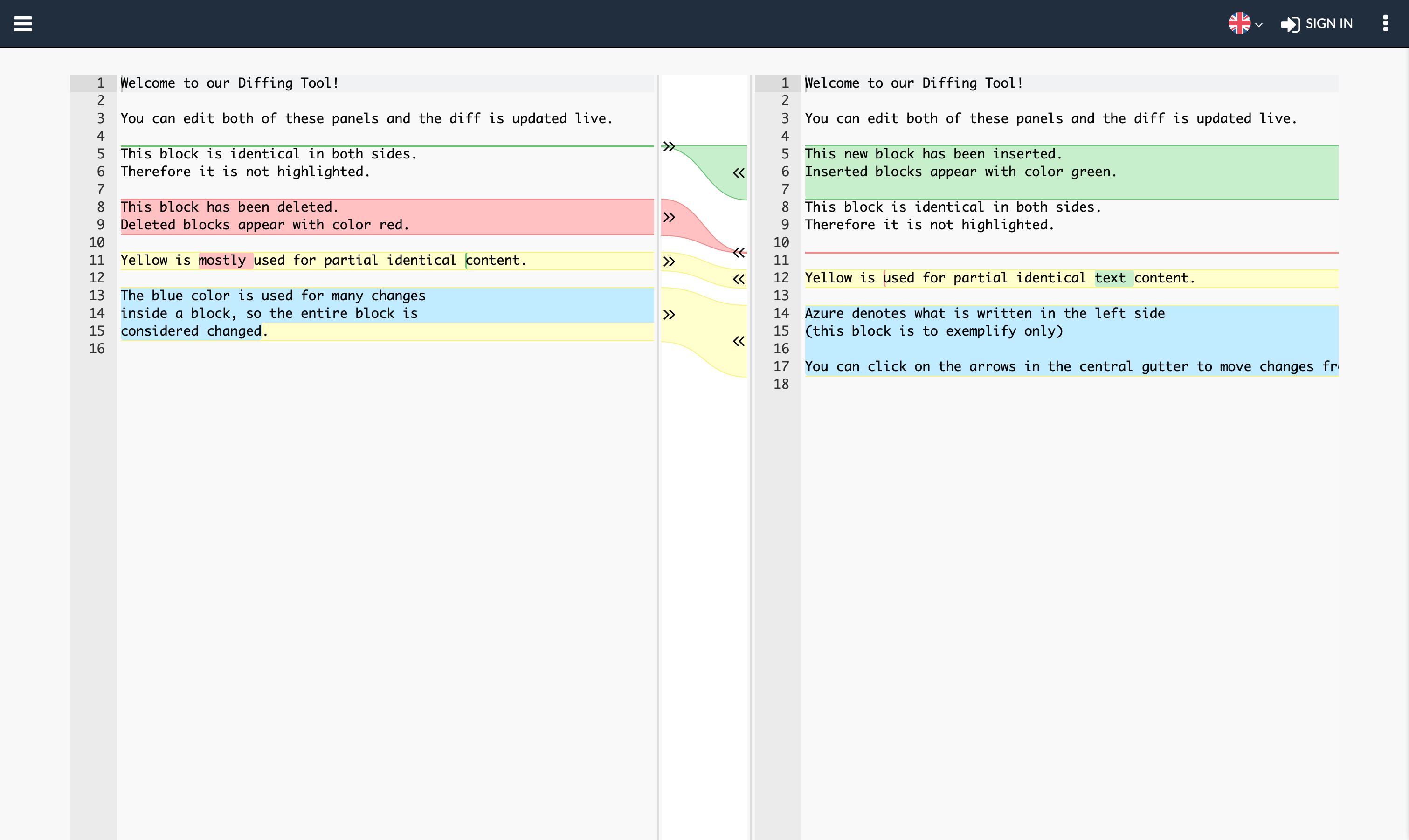This screenshot has height=840, width=1409.
Task: Click left 'You can edit both of these panels' line
Action: click(x=366, y=118)
